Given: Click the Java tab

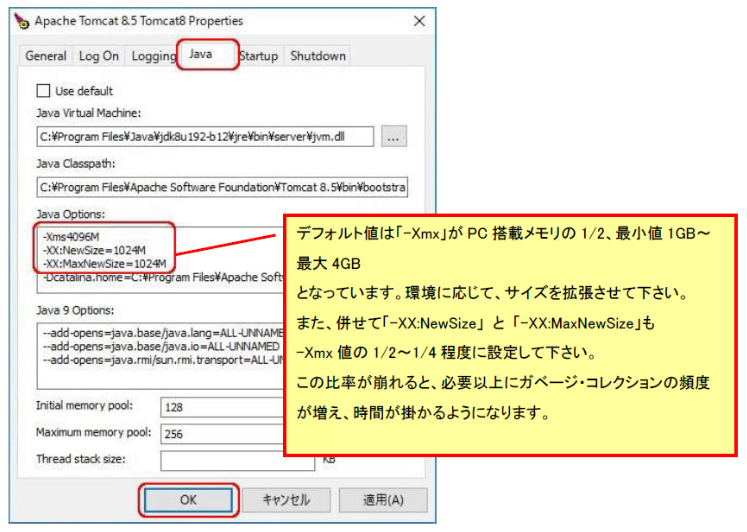Looking at the screenshot, I should click(x=207, y=55).
